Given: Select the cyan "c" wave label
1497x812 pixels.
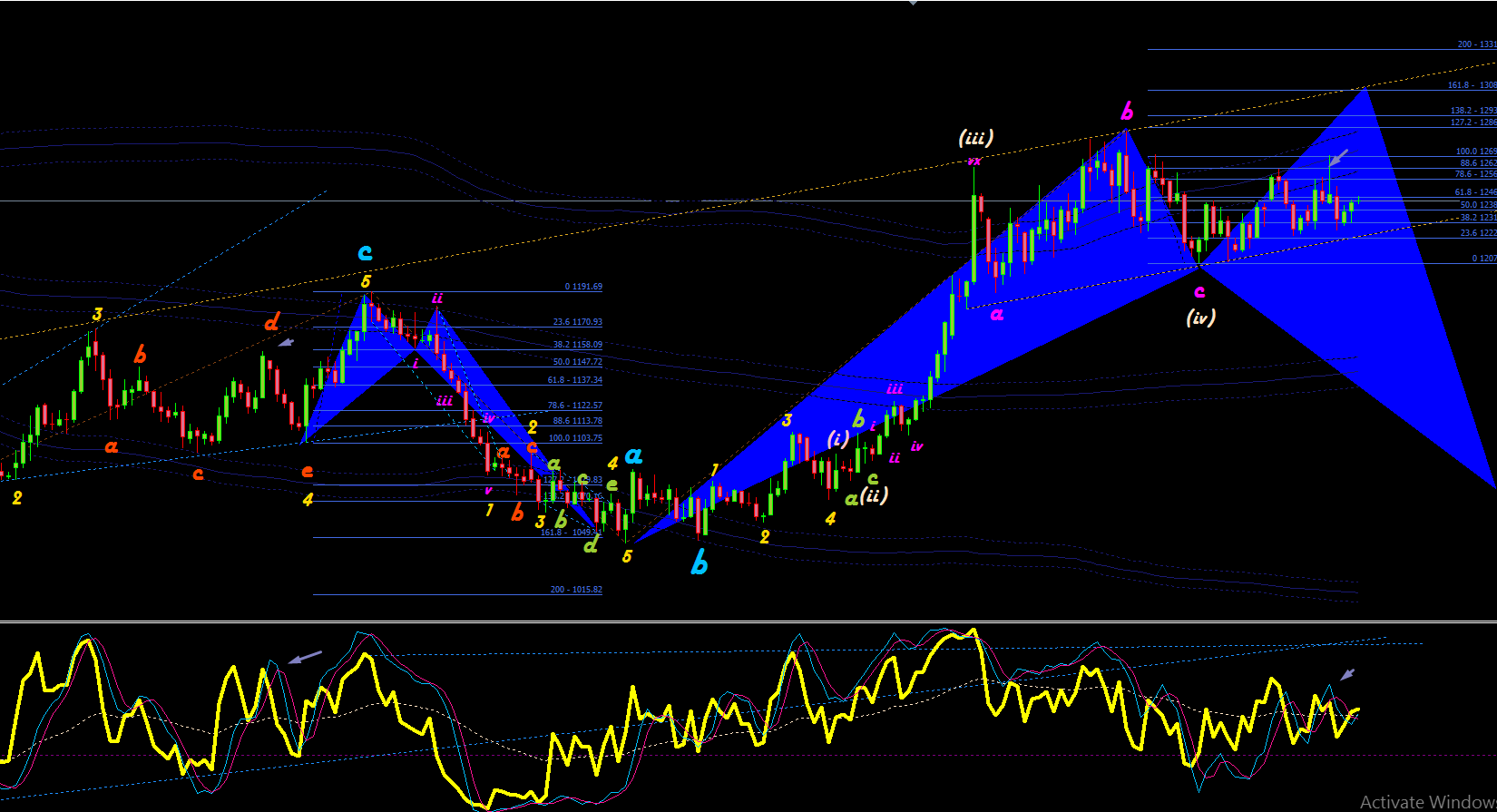Looking at the screenshot, I should pos(365,251).
